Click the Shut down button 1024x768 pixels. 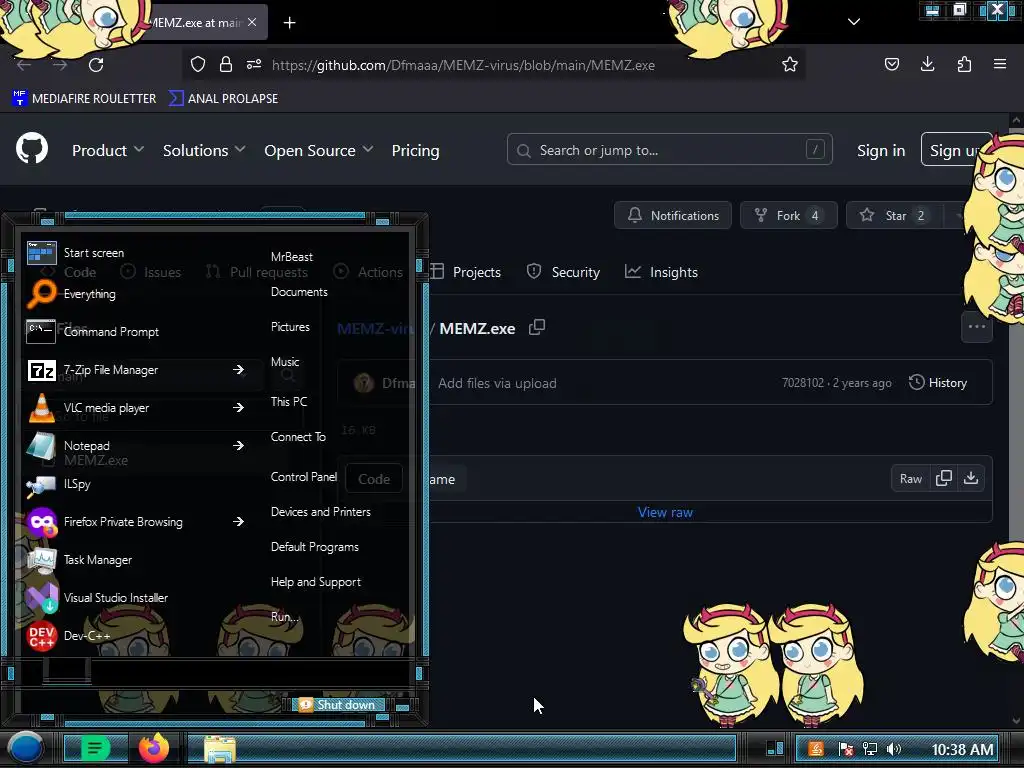click(x=339, y=705)
